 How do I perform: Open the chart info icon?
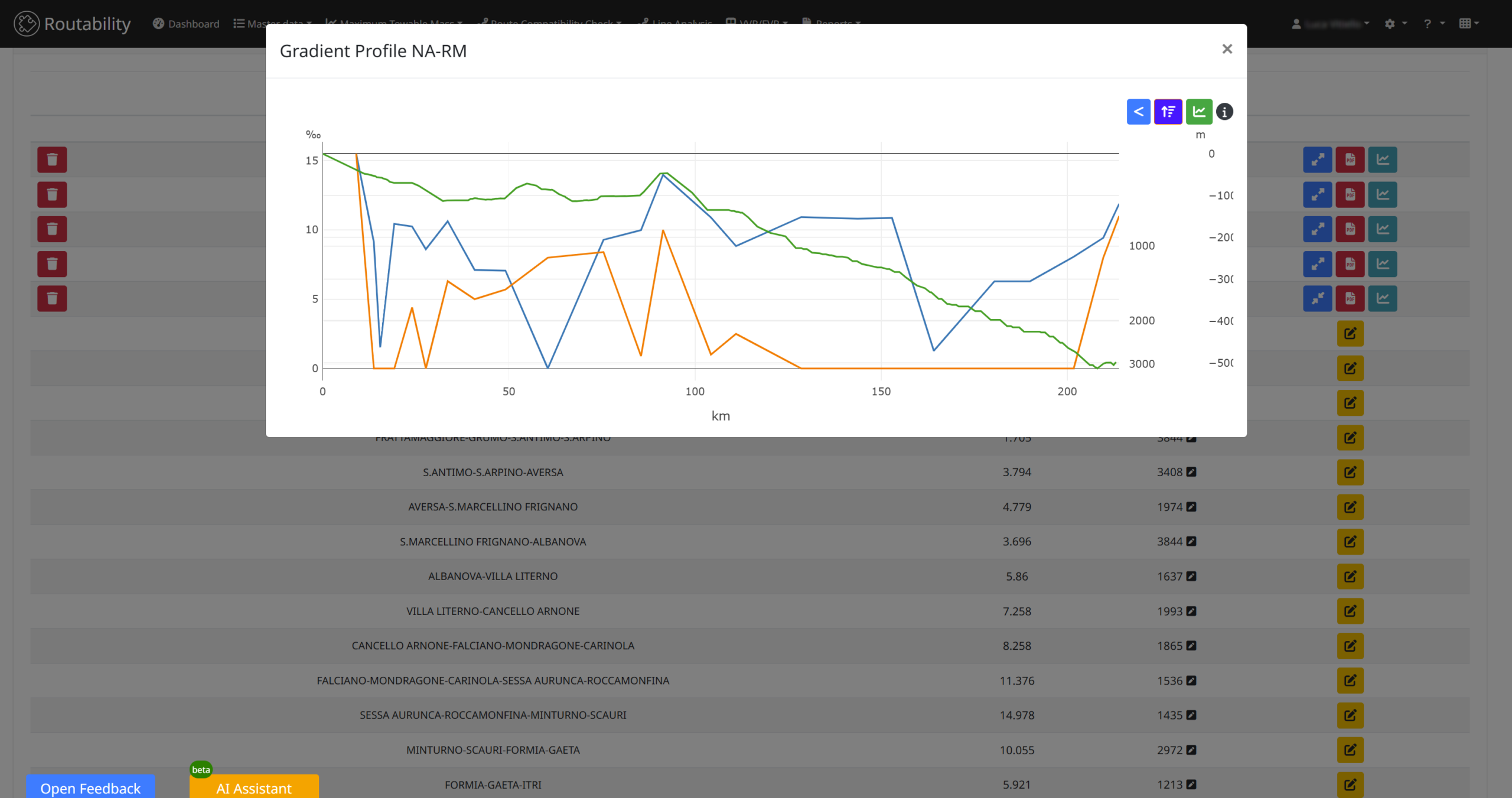point(1224,112)
